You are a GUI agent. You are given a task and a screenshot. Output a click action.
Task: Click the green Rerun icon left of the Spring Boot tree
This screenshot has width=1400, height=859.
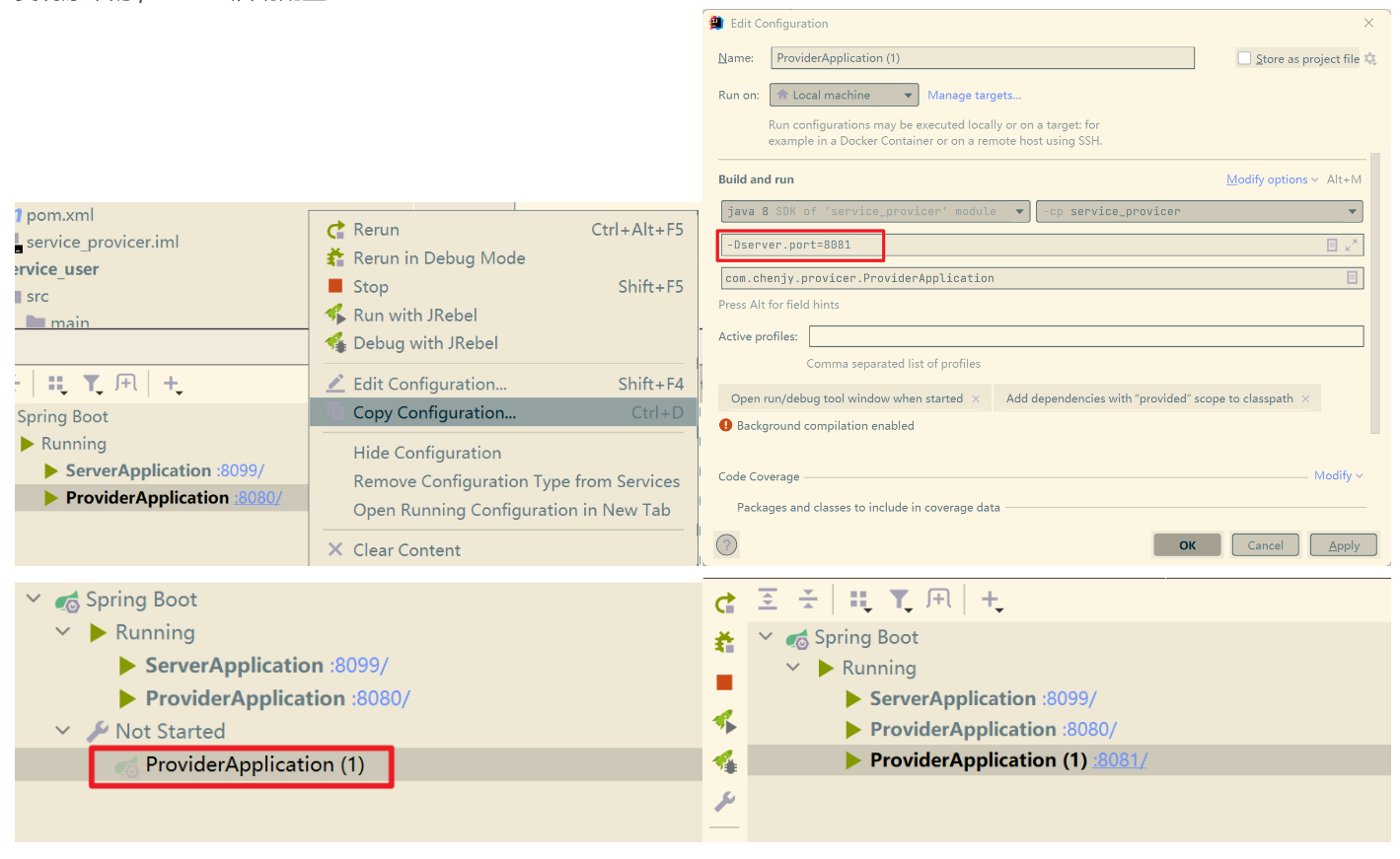point(725,604)
